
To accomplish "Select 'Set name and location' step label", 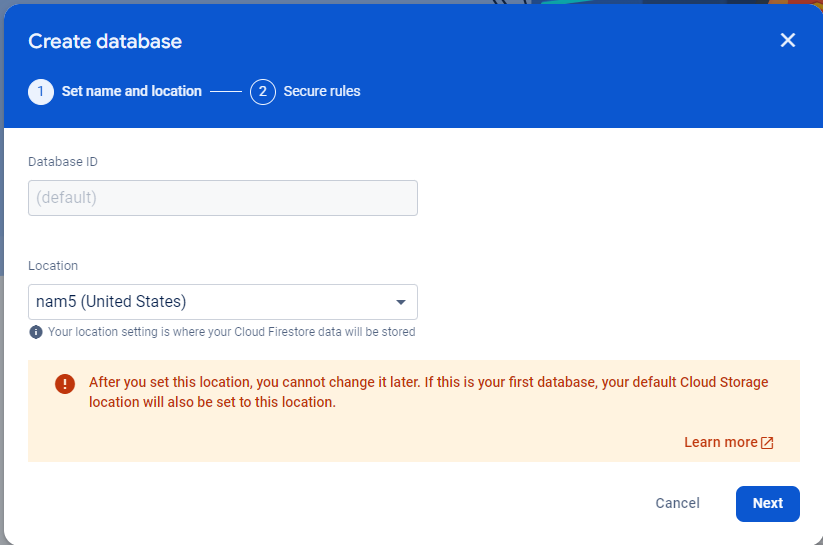I will 132,91.
